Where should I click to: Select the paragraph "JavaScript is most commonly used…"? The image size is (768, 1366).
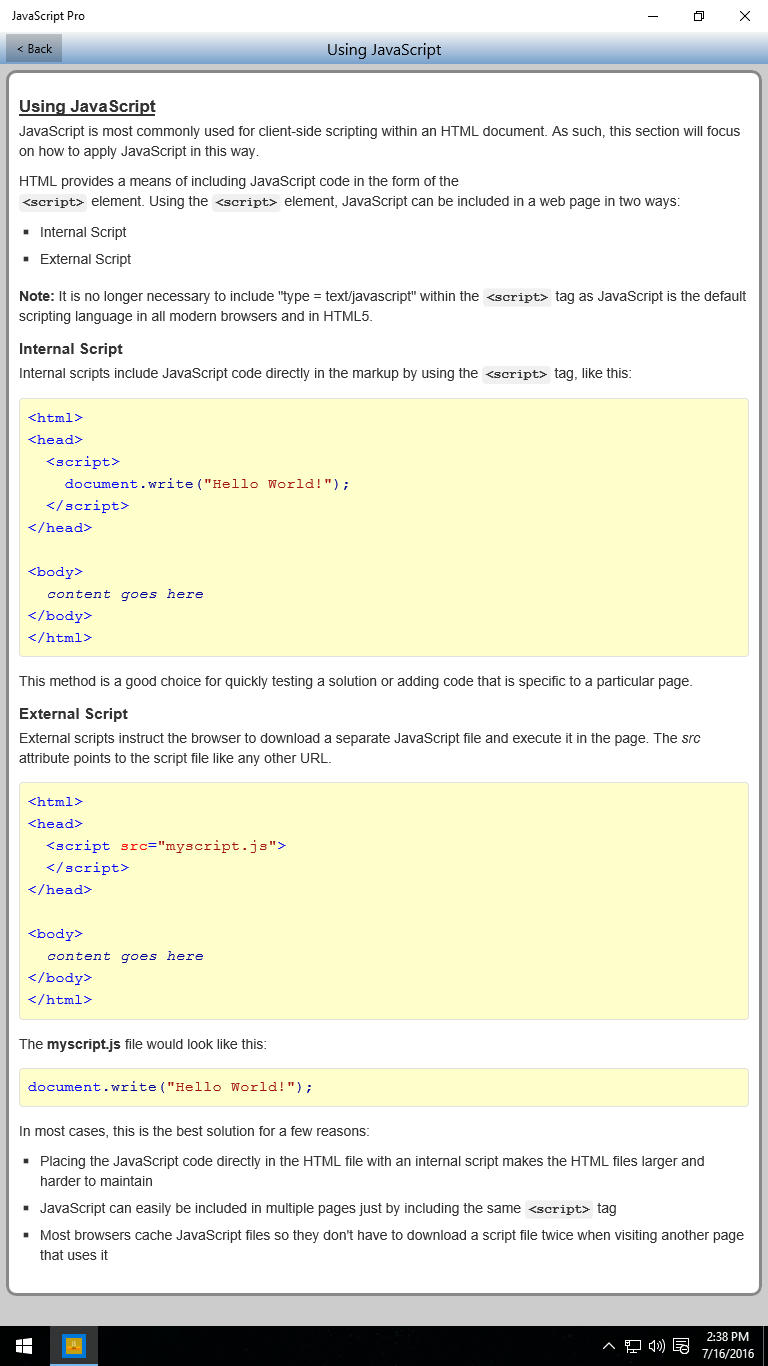click(x=380, y=141)
